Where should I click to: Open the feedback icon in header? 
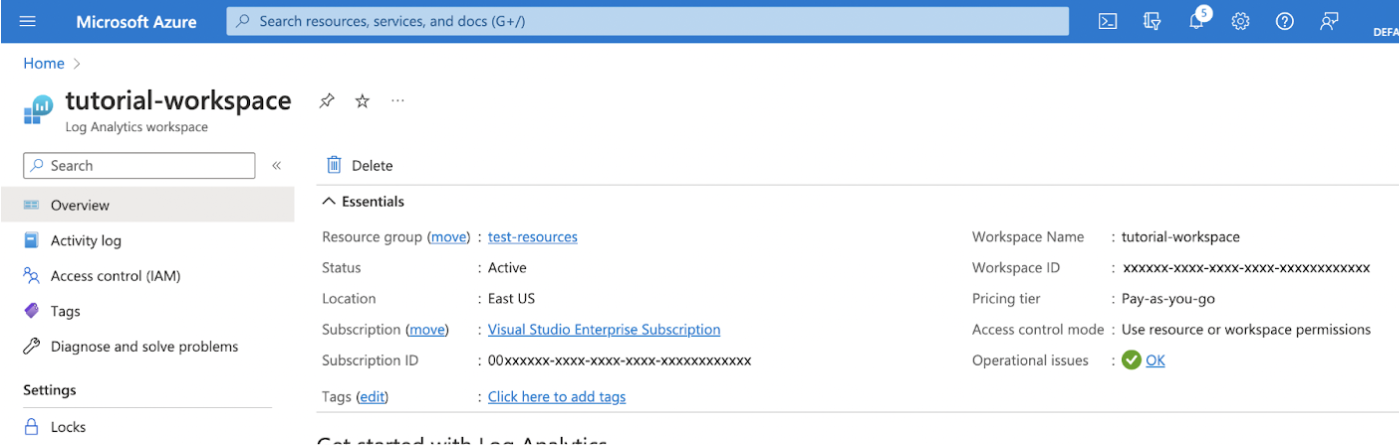pyautogui.click(x=1329, y=21)
